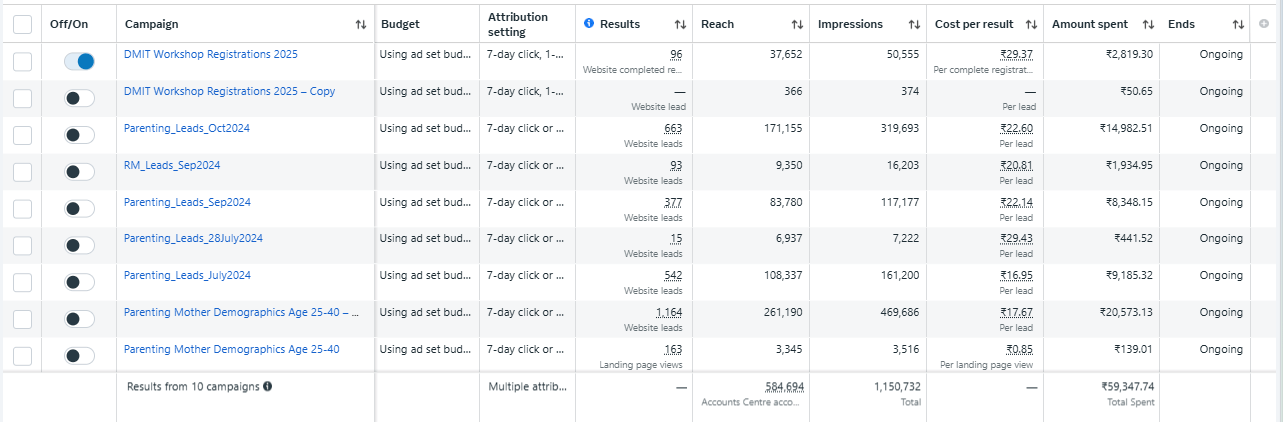Click Budget column header
This screenshot has height=422, width=1283.
[x=401, y=24]
